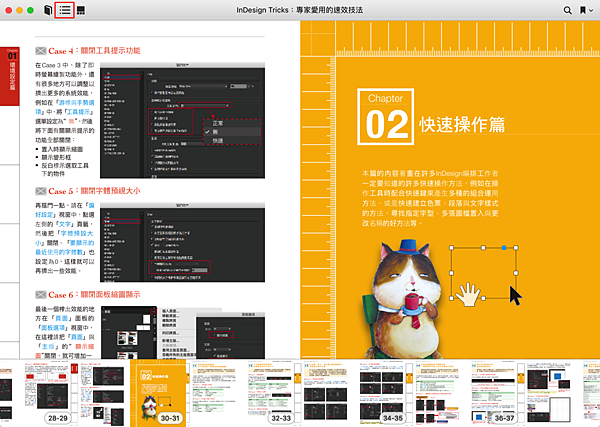This screenshot has width=600, height=427.
Task: Go to the 32-33 page thumbnail
Action: [270, 393]
